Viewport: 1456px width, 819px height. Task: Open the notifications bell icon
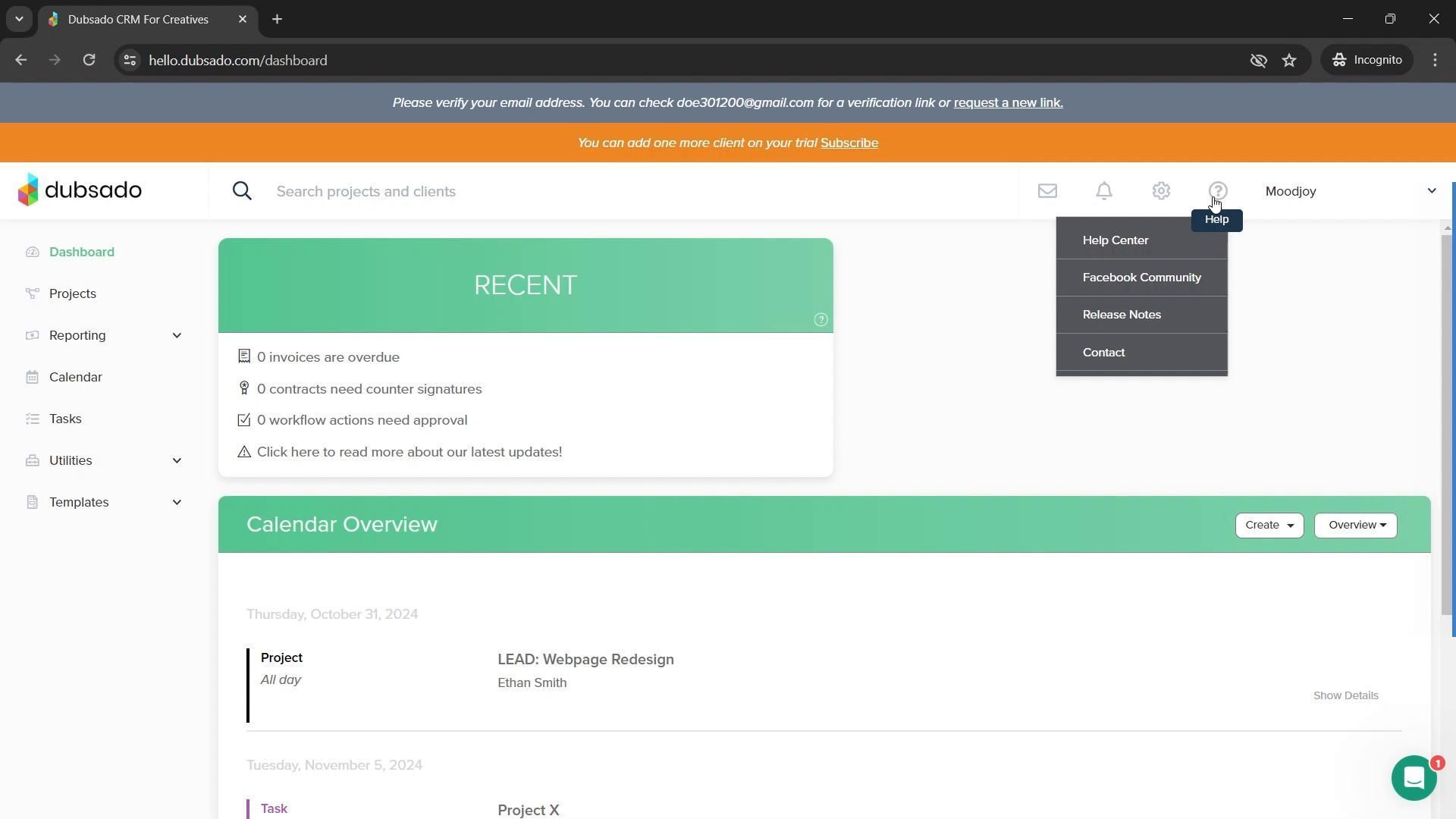coord(1104,191)
